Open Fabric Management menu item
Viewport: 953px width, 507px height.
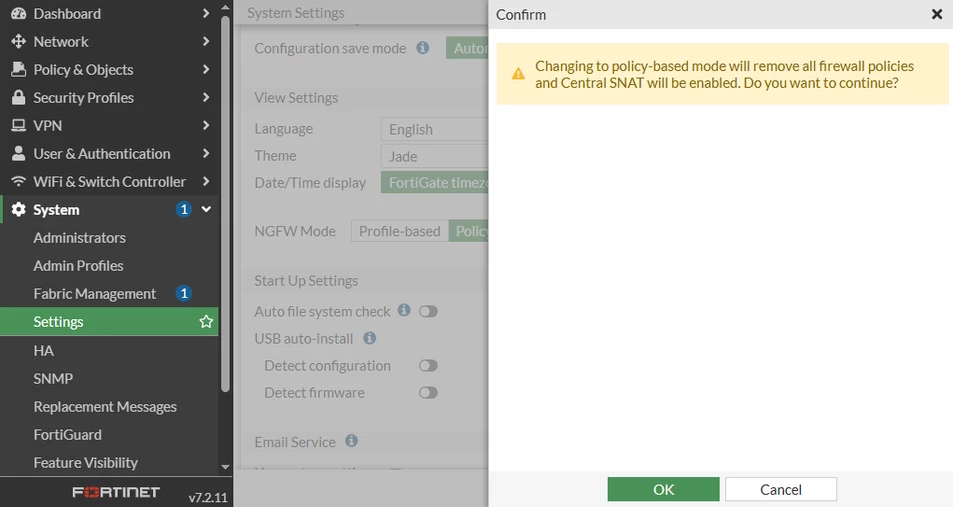coord(95,294)
